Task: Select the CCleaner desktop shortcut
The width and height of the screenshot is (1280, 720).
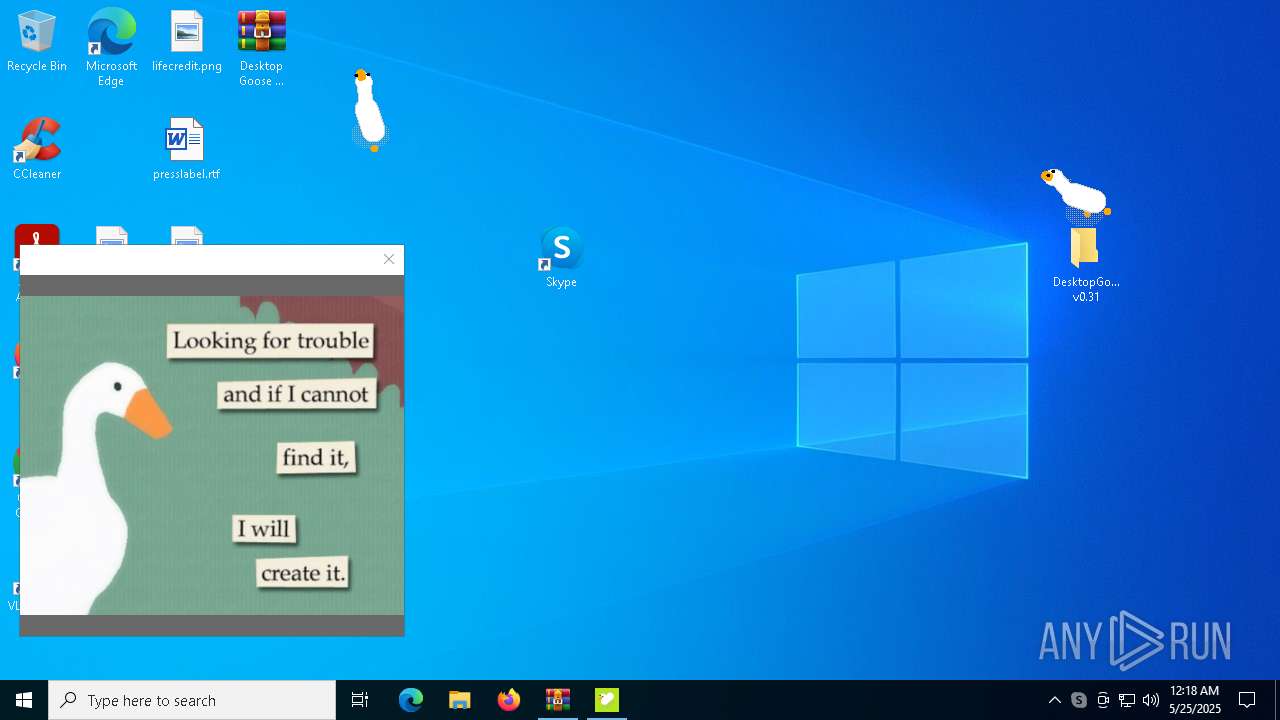Action: pyautogui.click(x=37, y=150)
